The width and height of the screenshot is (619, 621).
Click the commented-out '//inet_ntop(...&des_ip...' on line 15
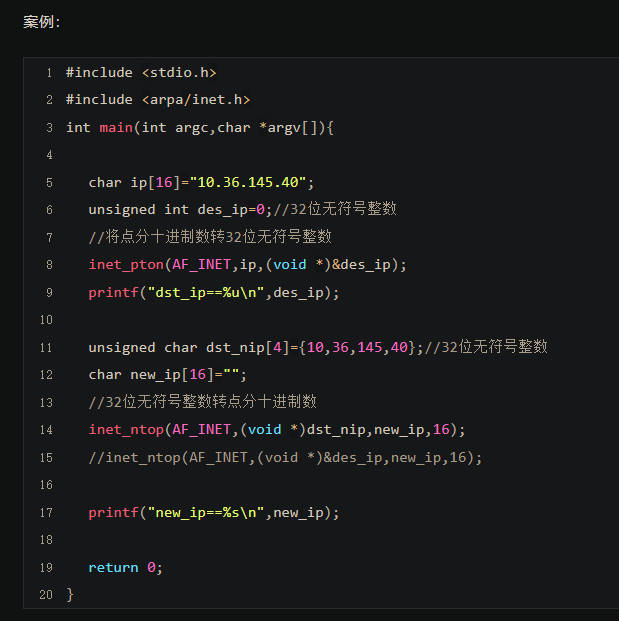tap(285, 458)
